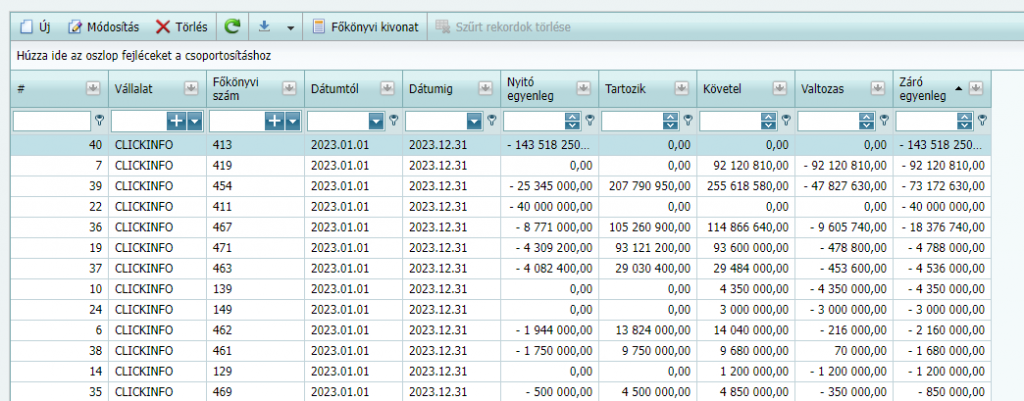This screenshot has height=401, width=1024.
Task: Open Dátumtól filter date dropdown
Action: (376, 120)
